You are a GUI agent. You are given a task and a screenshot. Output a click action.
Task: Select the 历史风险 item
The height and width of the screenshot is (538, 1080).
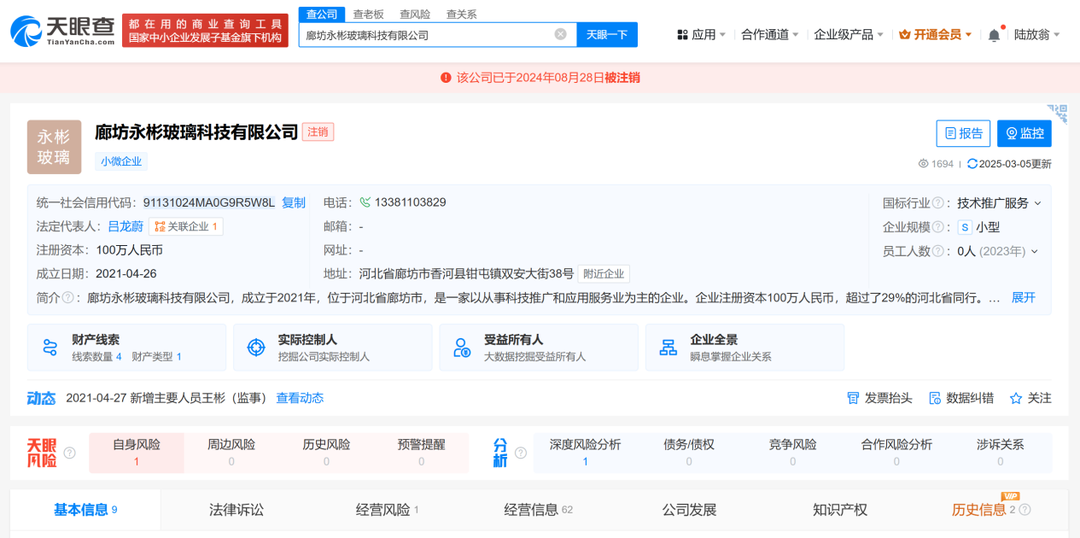tap(326, 453)
